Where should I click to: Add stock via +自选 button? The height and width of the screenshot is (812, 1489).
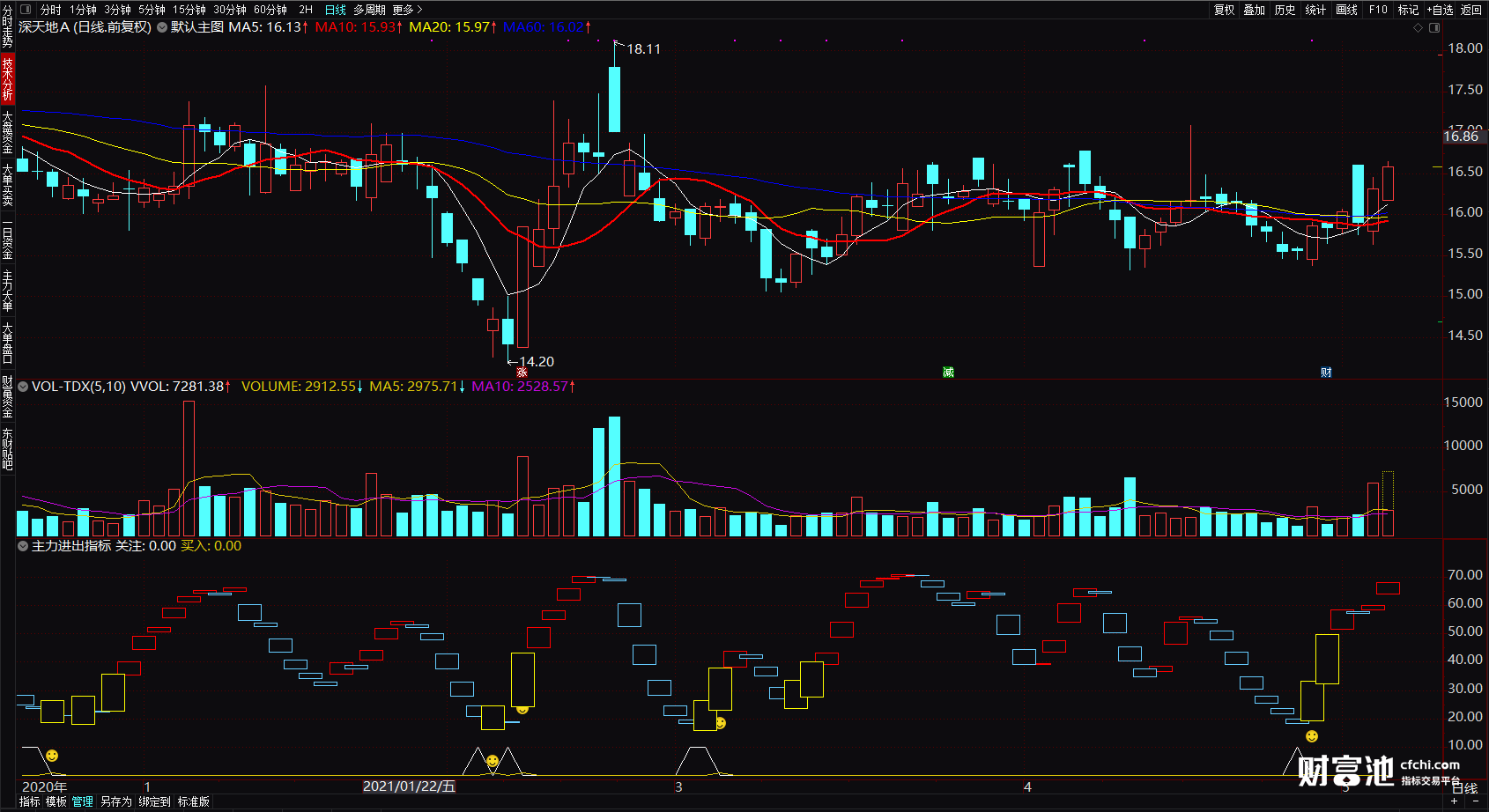[1441, 10]
